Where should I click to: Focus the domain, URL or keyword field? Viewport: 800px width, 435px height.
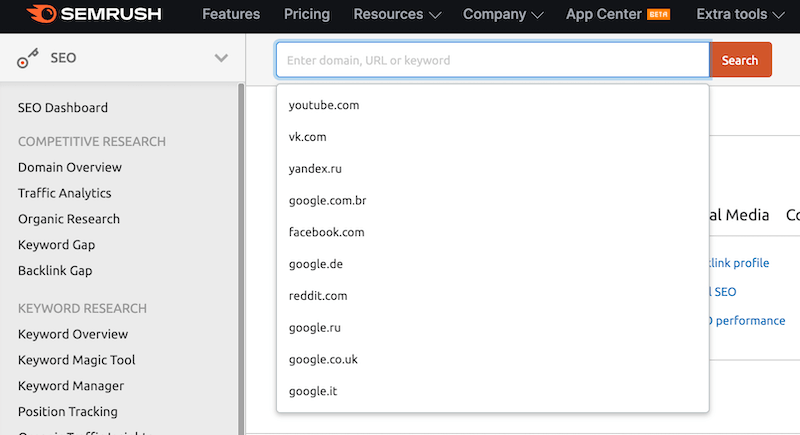pyautogui.click(x=492, y=60)
